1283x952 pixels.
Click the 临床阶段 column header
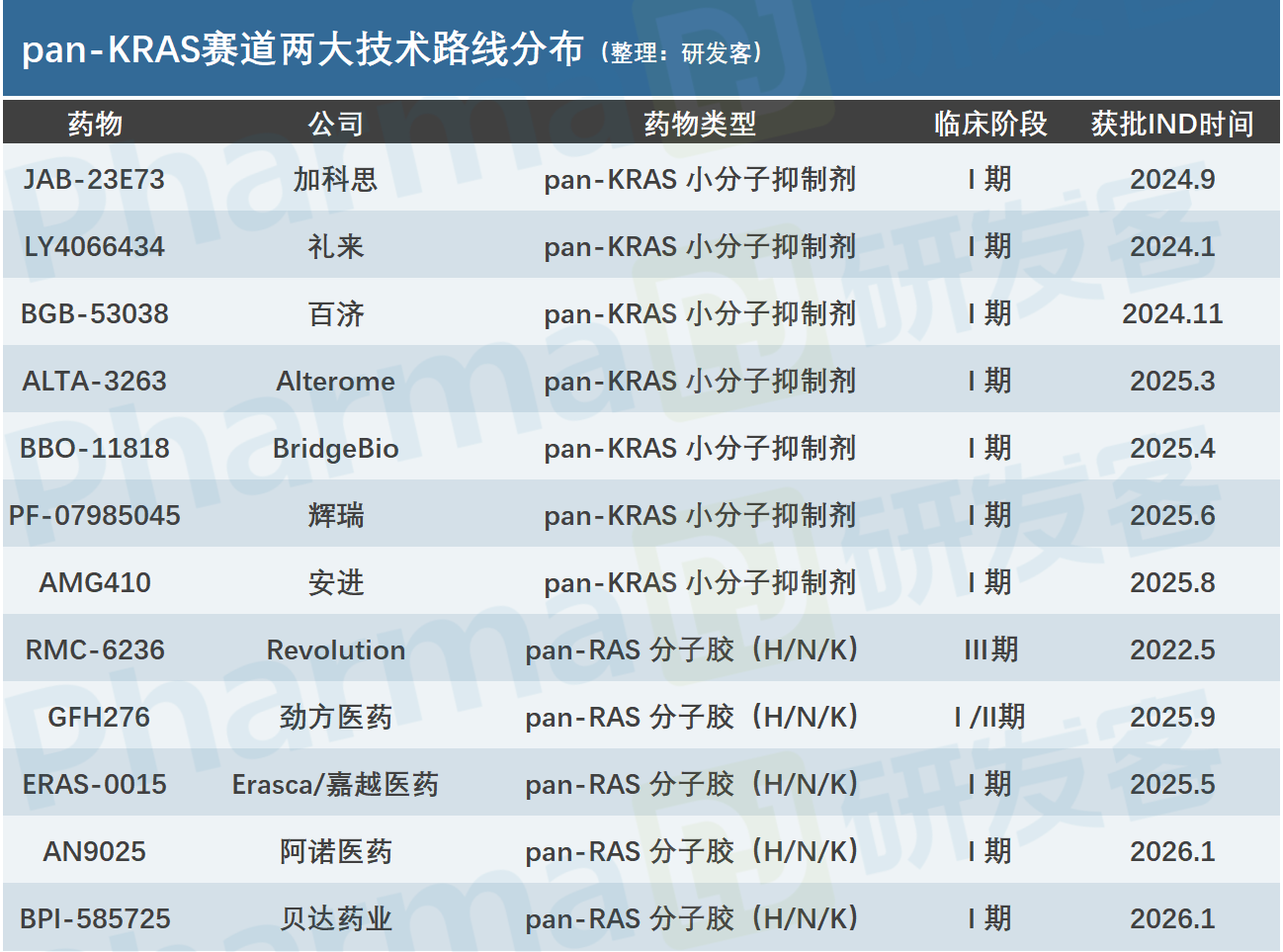tap(990, 124)
